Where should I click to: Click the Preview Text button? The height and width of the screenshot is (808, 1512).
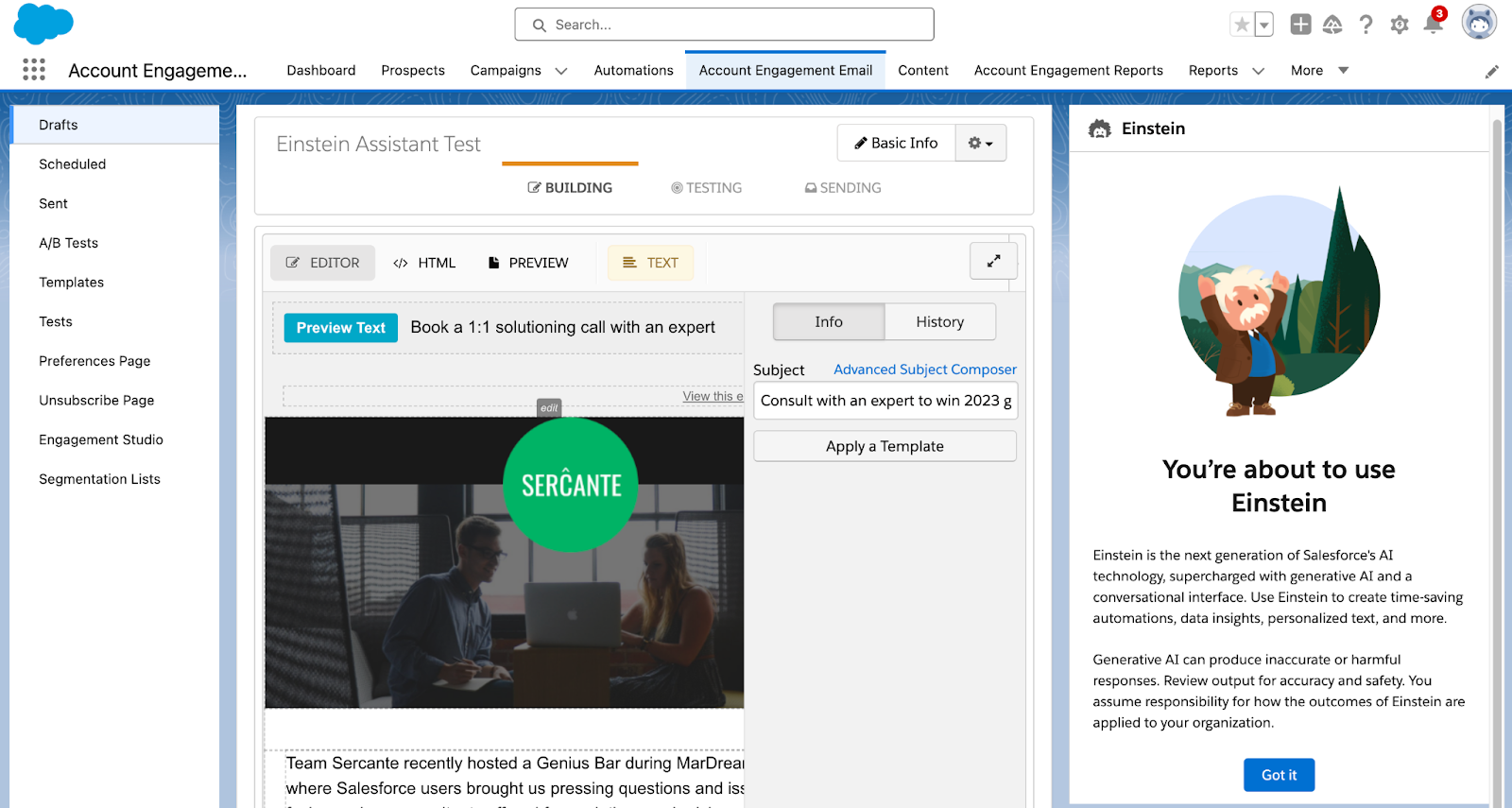(x=341, y=328)
